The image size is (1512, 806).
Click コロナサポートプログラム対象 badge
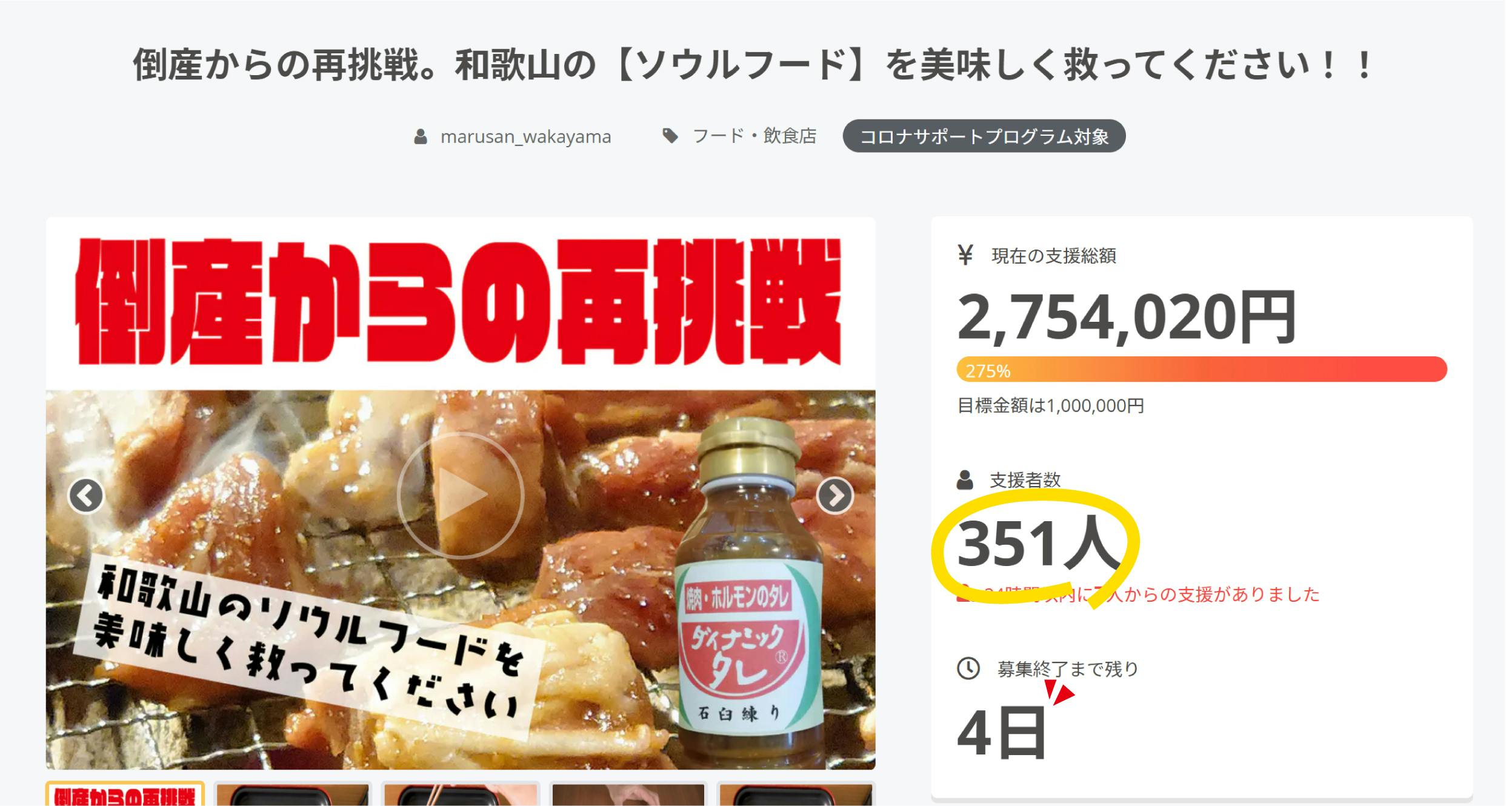(x=984, y=136)
